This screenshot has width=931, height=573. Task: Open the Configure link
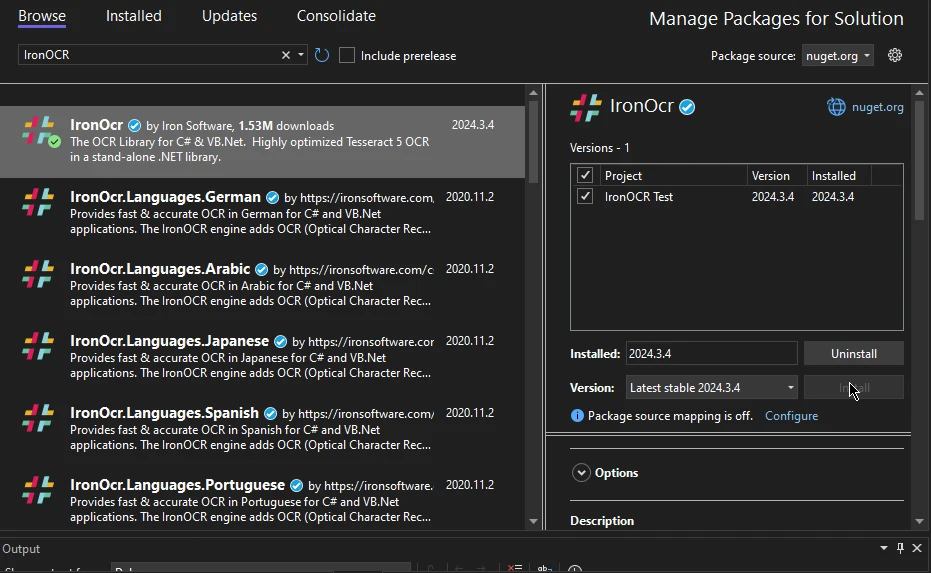(x=791, y=416)
